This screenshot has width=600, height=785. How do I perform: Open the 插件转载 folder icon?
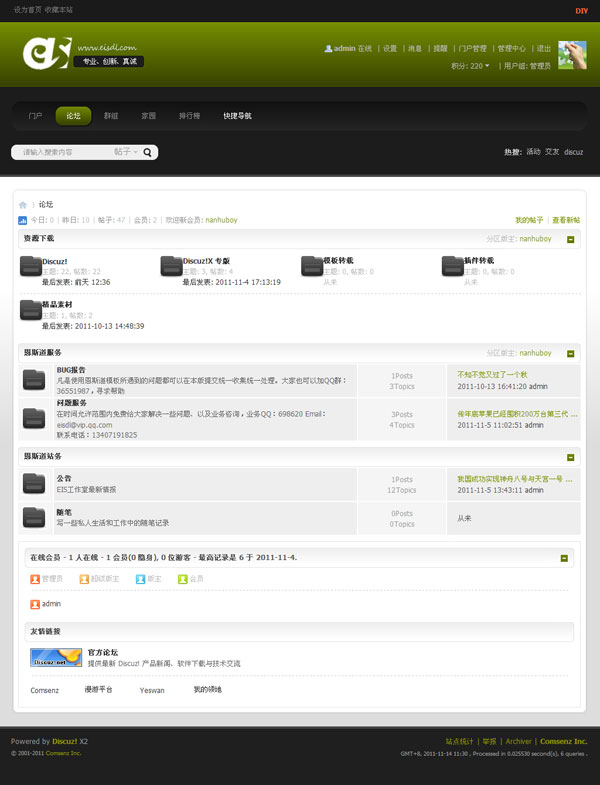click(x=453, y=266)
